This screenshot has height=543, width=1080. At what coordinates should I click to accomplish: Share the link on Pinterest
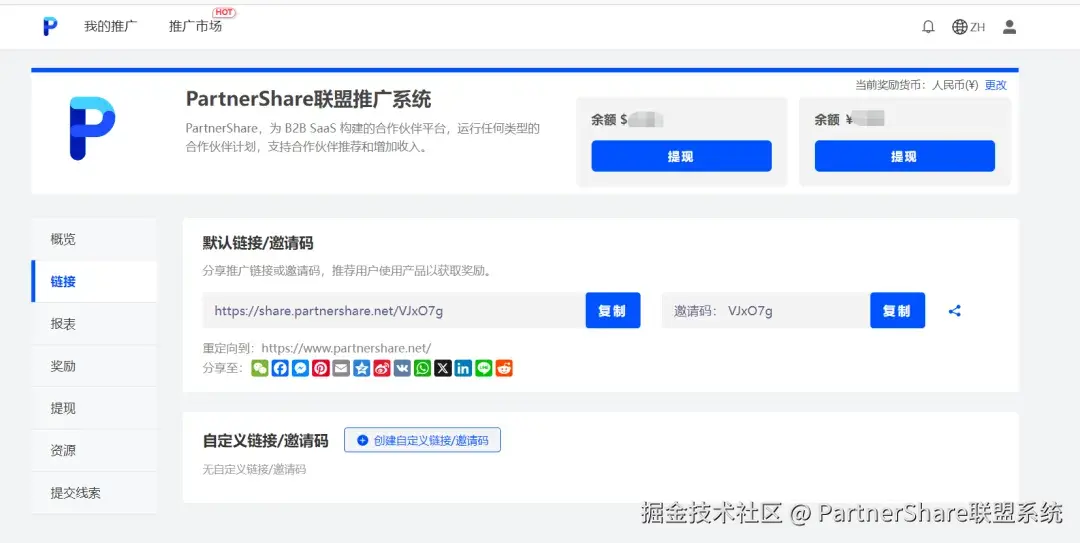click(321, 369)
